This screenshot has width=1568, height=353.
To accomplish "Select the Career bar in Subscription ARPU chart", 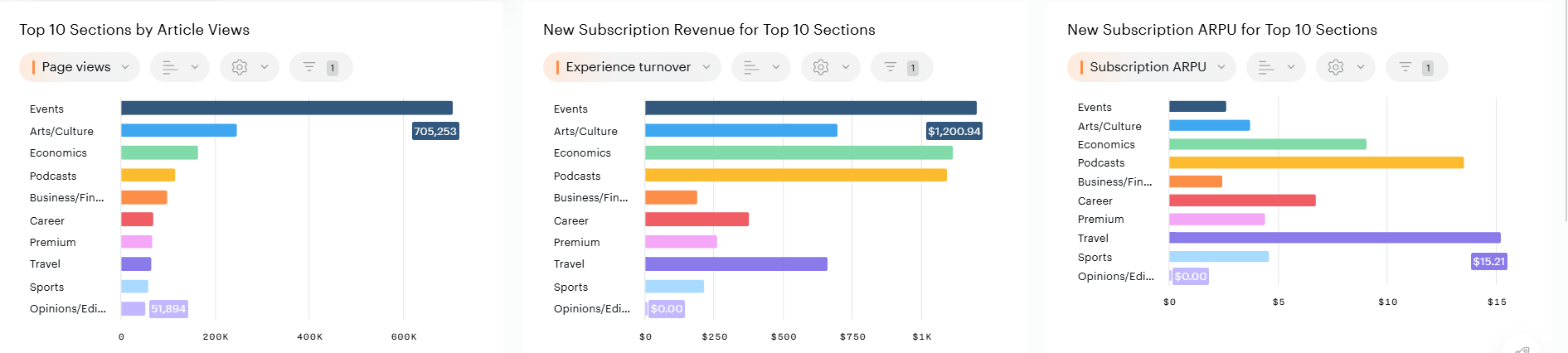I will [1241, 201].
